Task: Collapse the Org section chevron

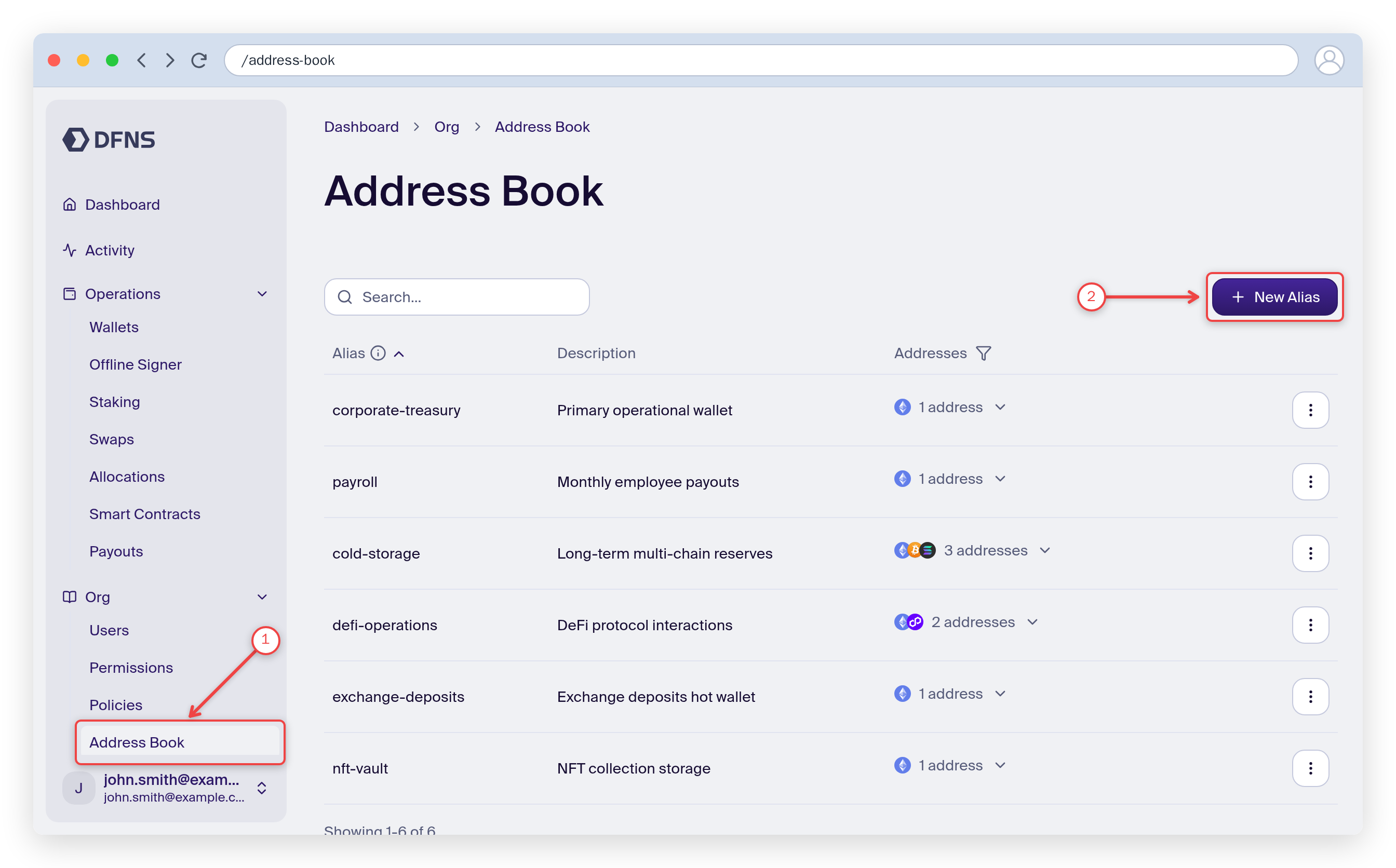Action: pyautogui.click(x=262, y=597)
